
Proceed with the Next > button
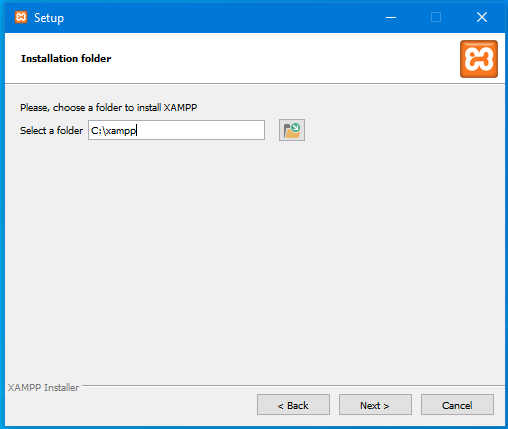click(375, 405)
